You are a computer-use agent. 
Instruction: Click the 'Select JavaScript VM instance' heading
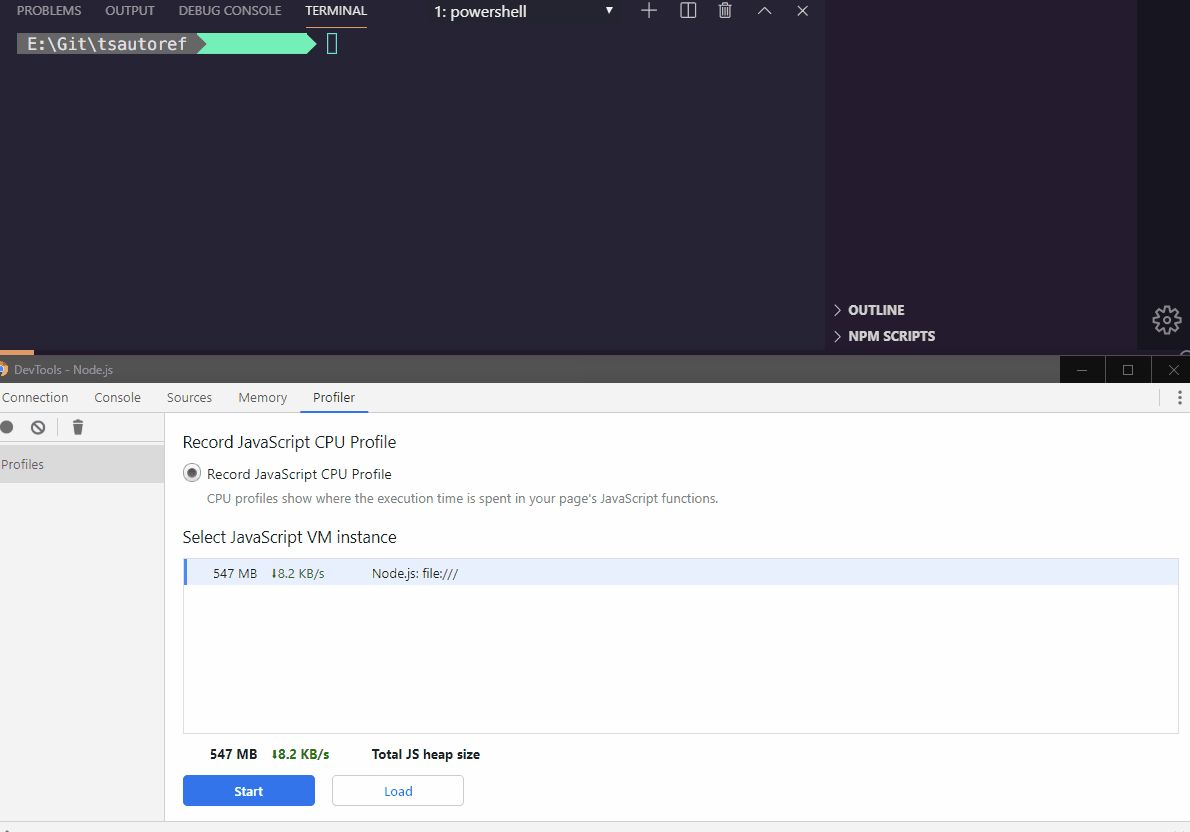289,537
